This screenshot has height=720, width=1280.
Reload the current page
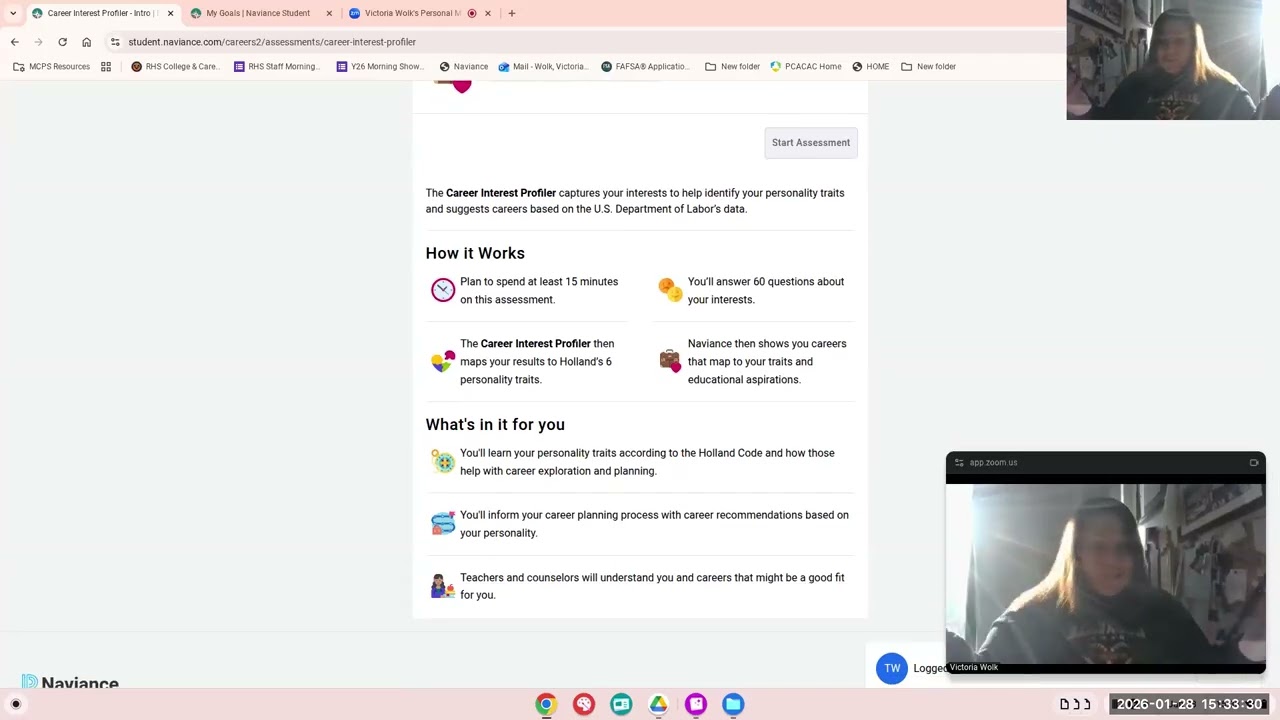point(62,42)
